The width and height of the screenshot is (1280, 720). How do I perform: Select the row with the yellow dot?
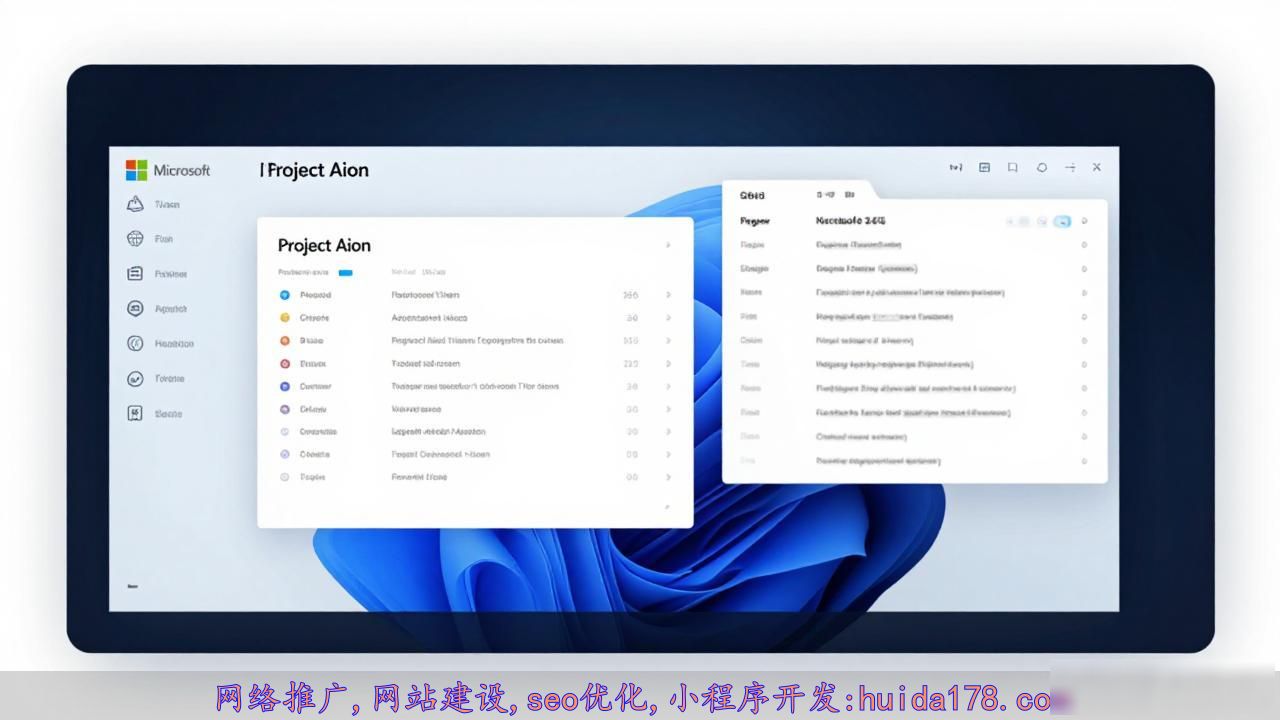[475, 318]
